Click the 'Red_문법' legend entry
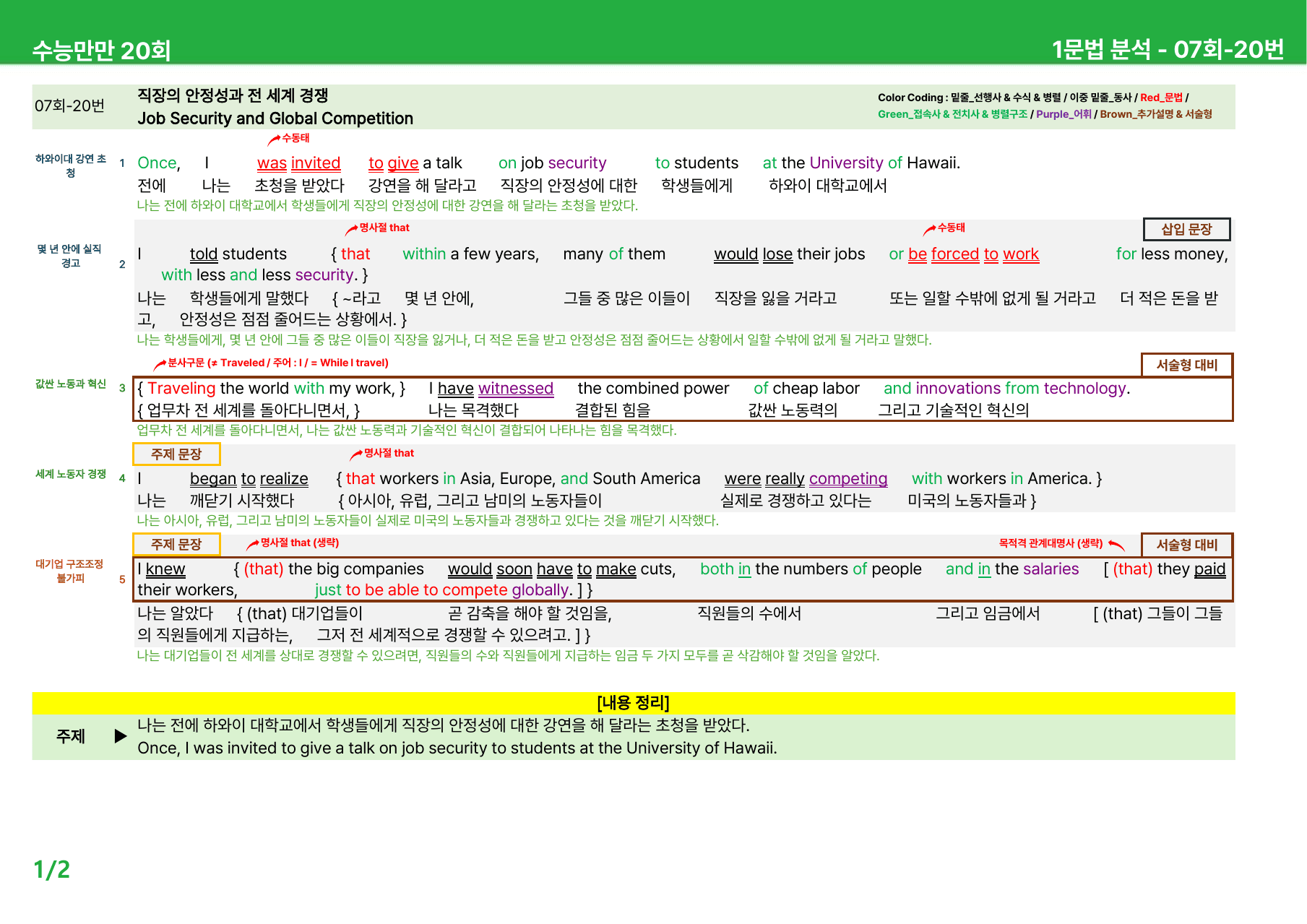 point(1162,98)
